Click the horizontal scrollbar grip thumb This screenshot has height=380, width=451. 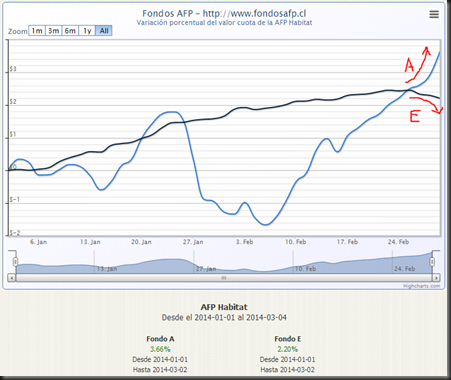tap(224, 277)
